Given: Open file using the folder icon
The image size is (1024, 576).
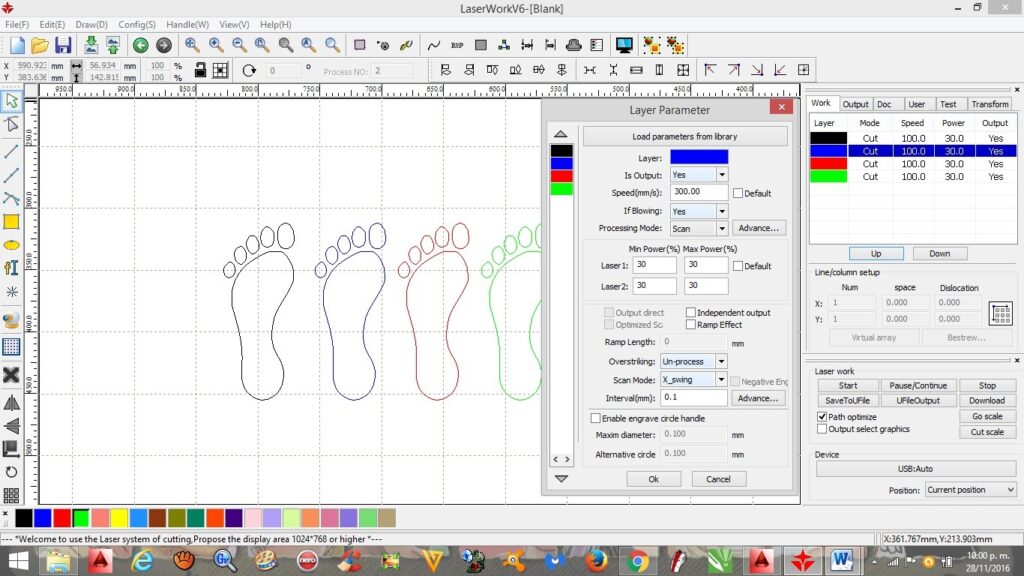Looking at the screenshot, I should [x=40, y=45].
